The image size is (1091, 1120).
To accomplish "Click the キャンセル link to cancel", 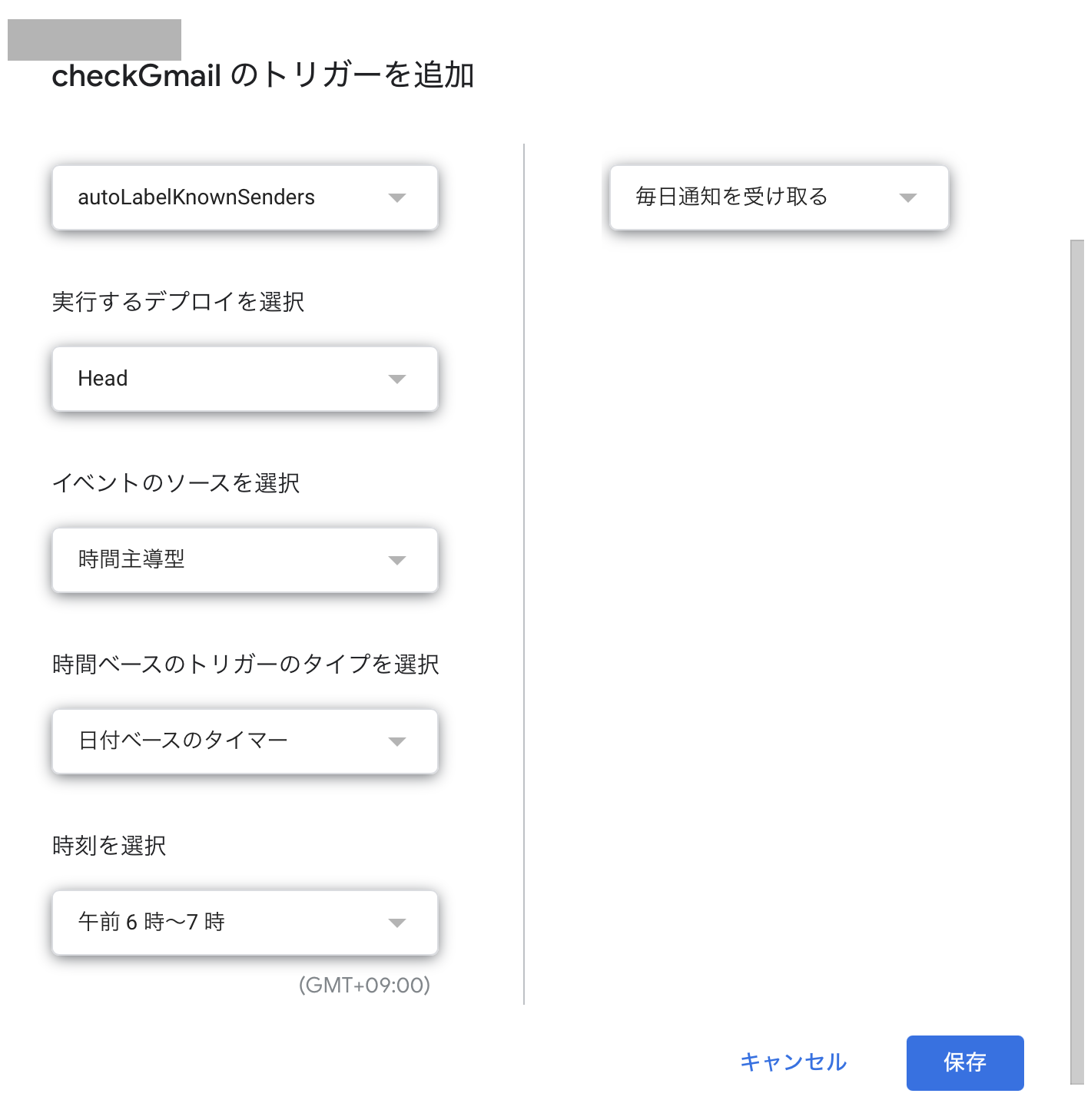I will (793, 1062).
